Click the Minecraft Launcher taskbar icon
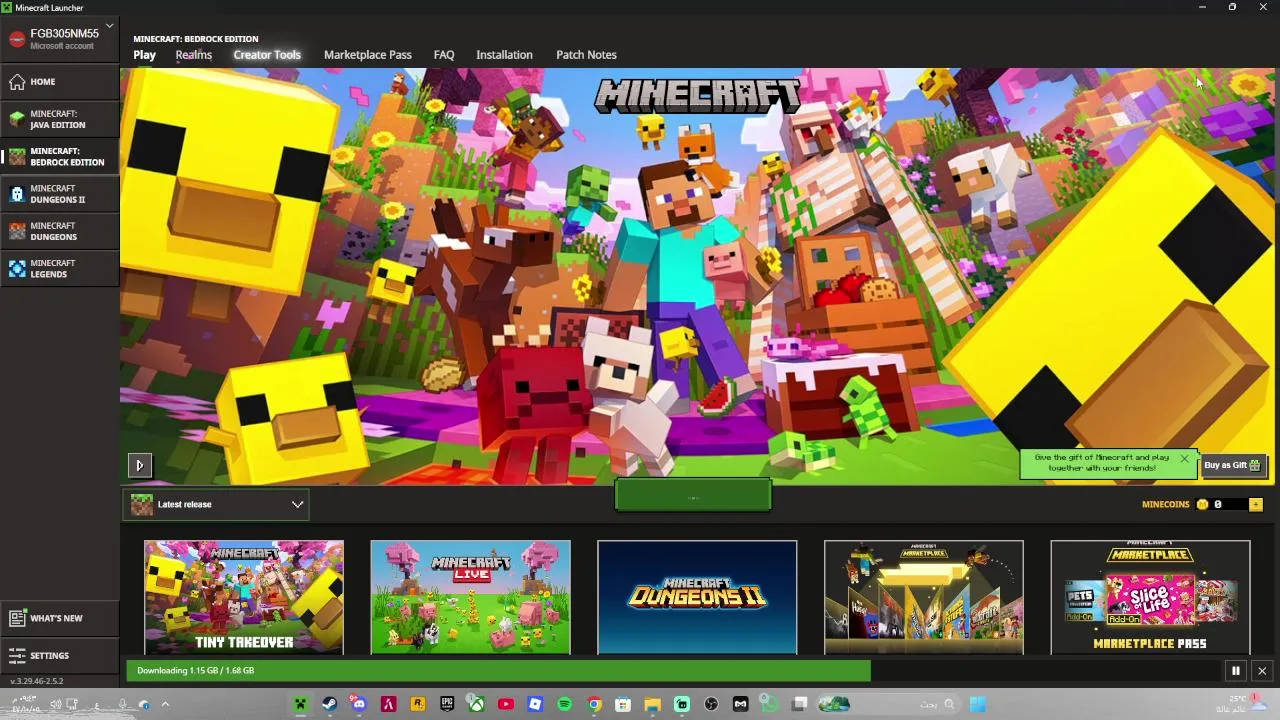The width and height of the screenshot is (1280, 720). point(300,704)
